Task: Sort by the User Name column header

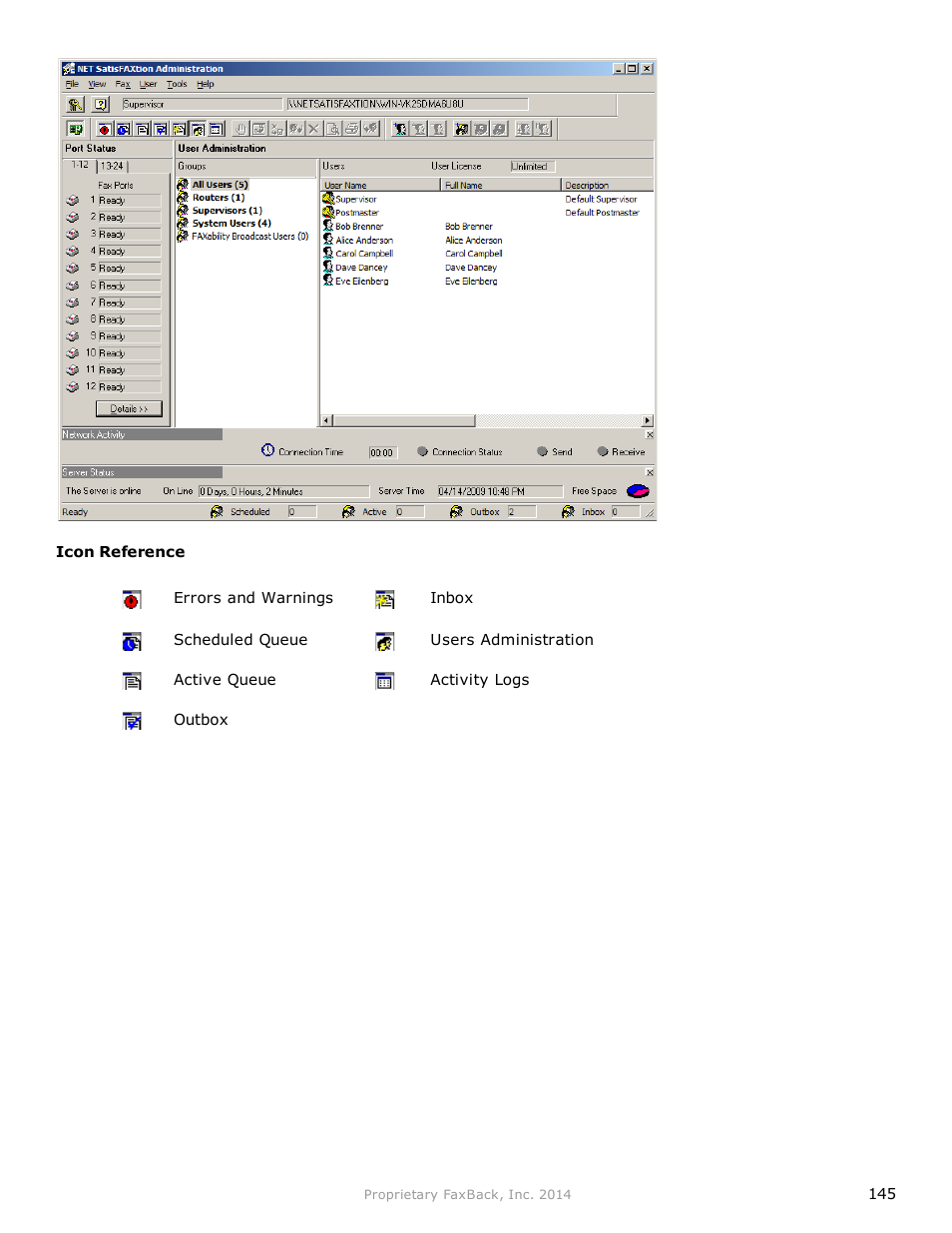Action: tap(380, 186)
